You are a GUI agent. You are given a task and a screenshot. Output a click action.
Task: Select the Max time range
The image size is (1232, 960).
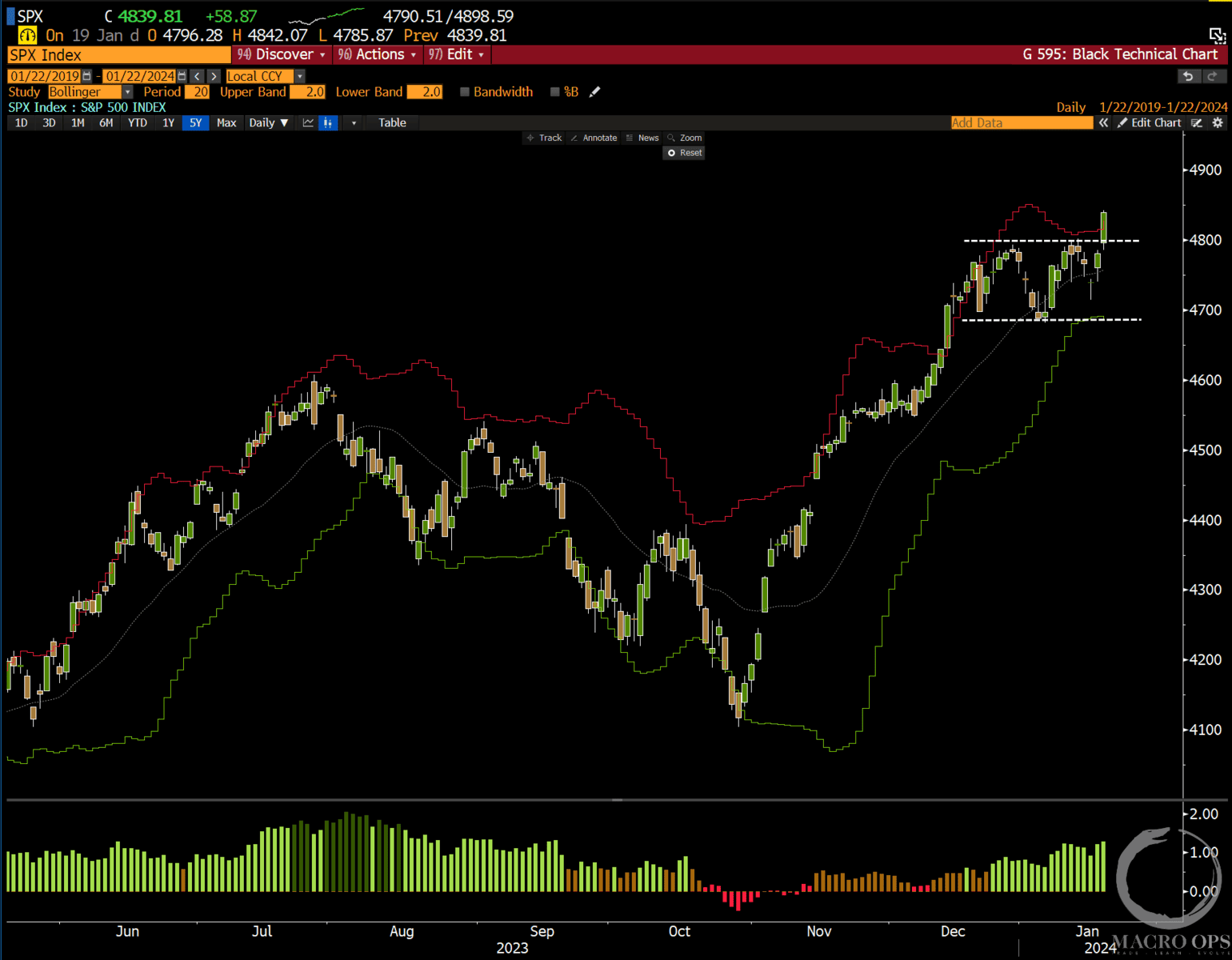226,122
